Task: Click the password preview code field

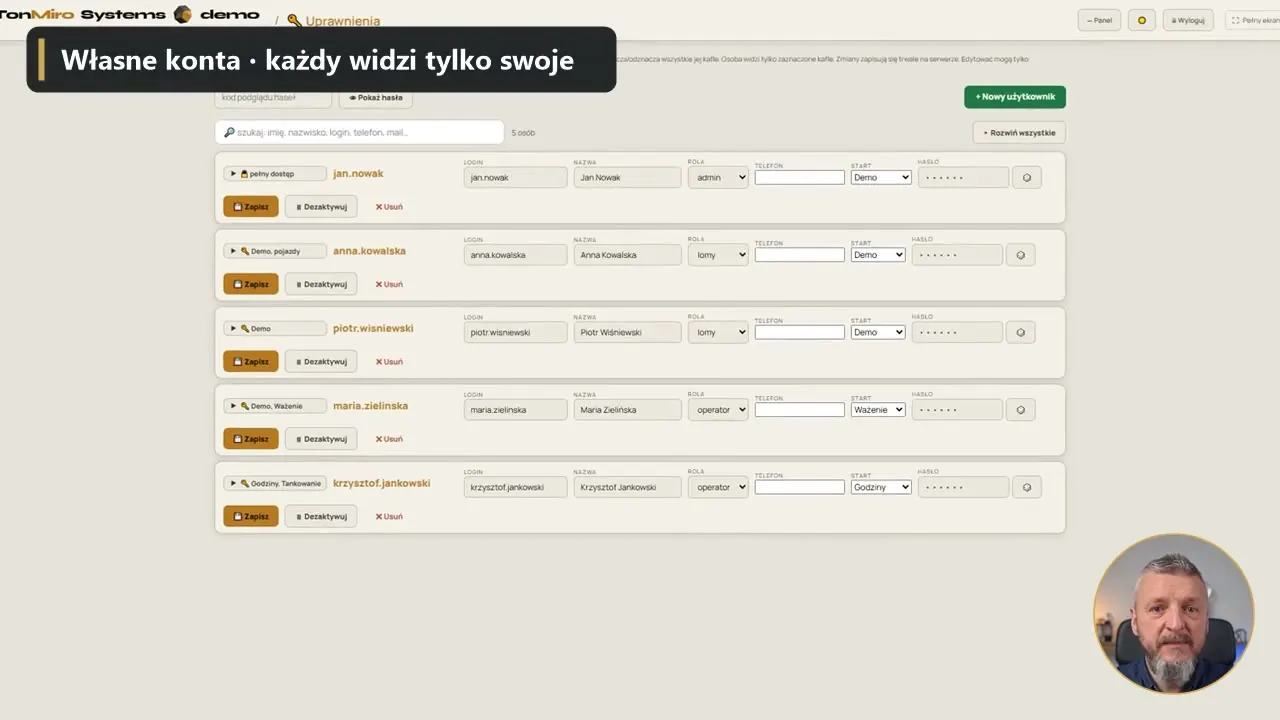Action: [273, 98]
